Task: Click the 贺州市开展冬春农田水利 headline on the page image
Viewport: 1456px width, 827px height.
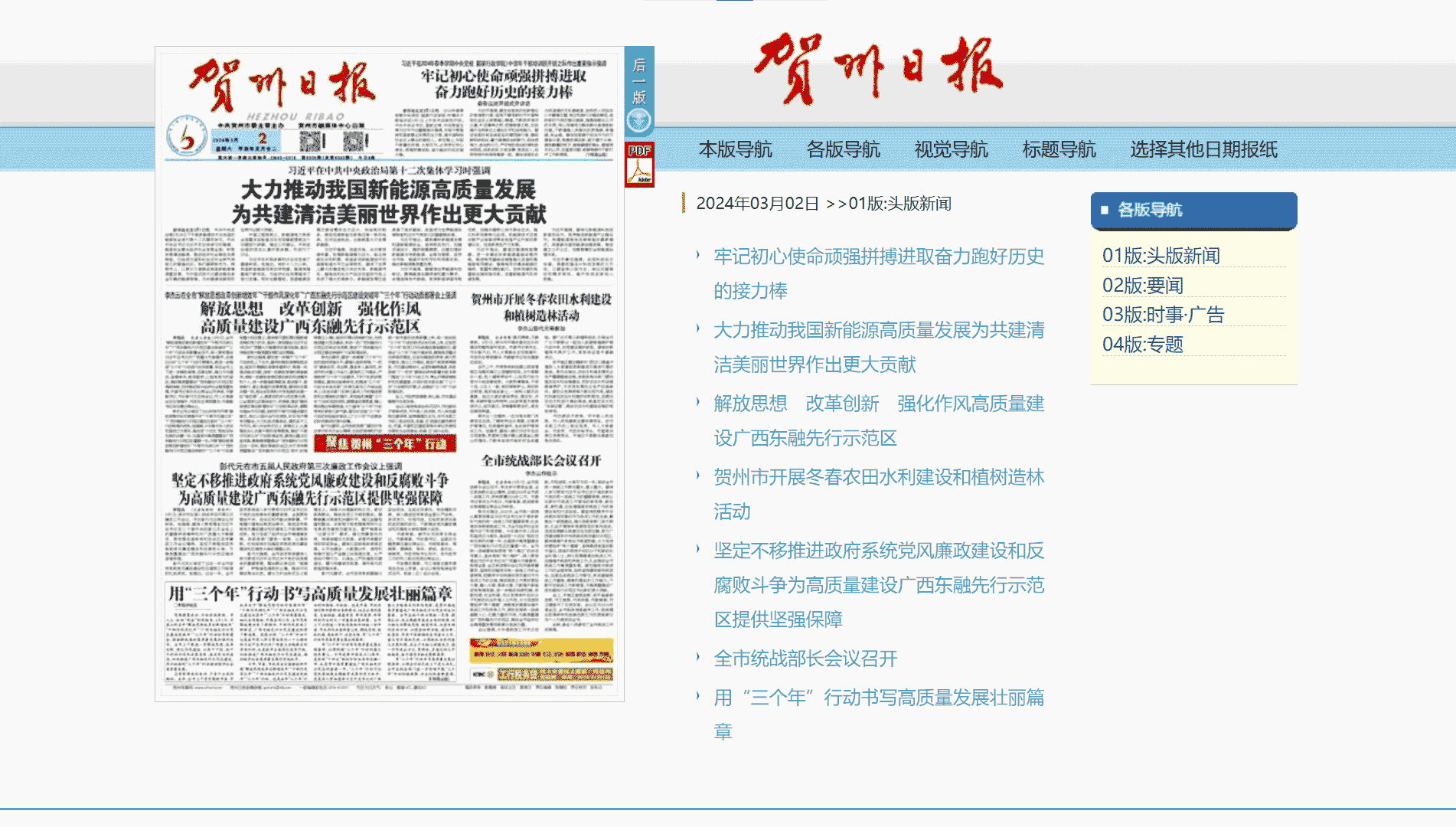Action: 541,307
